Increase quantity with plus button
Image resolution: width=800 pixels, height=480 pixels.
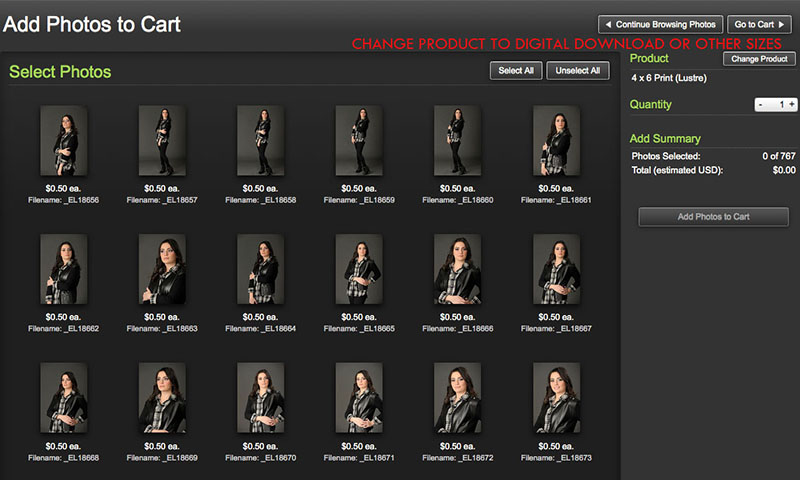click(791, 104)
